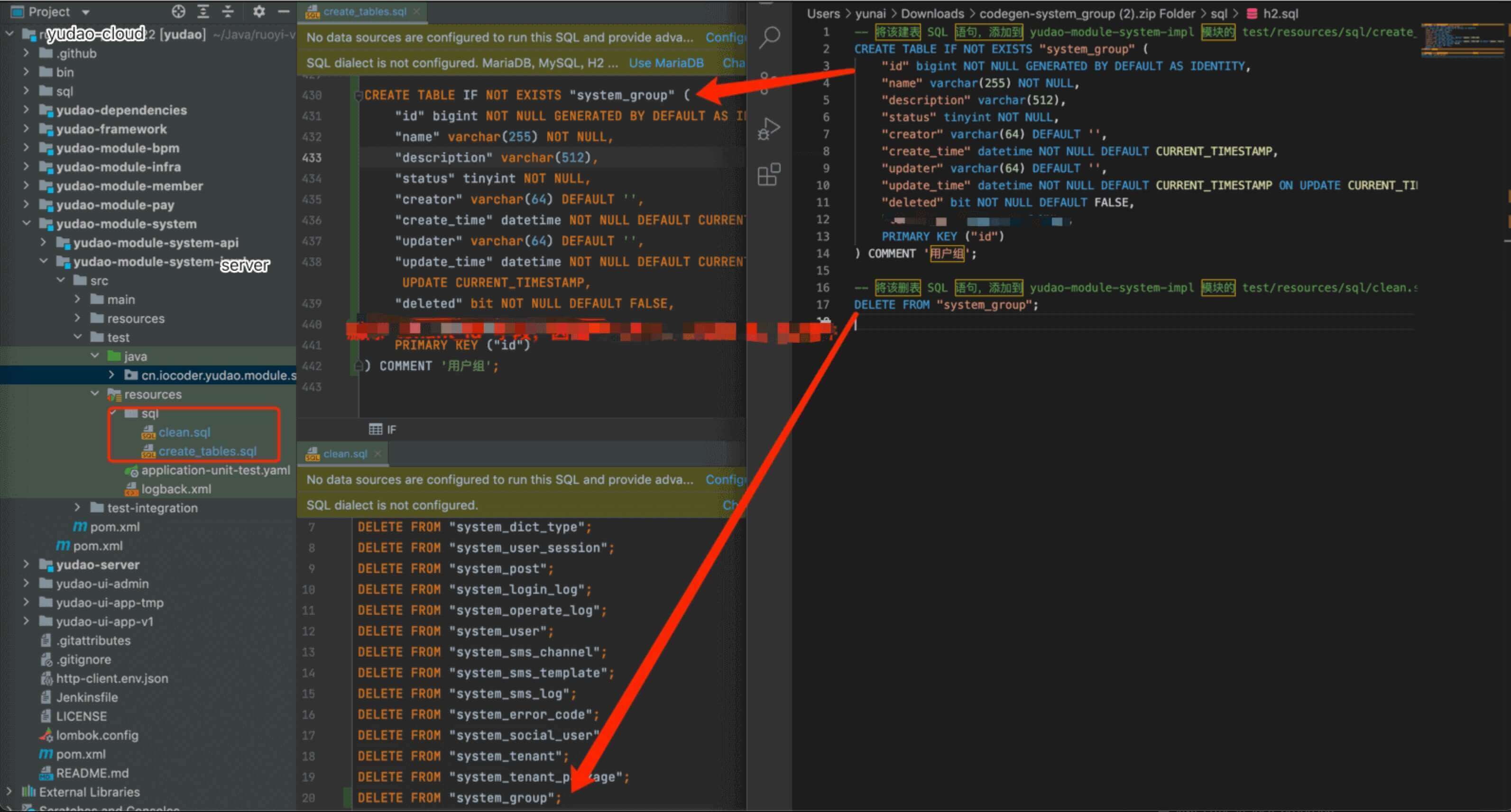Hide the Project panel with minus icon

tap(283, 11)
